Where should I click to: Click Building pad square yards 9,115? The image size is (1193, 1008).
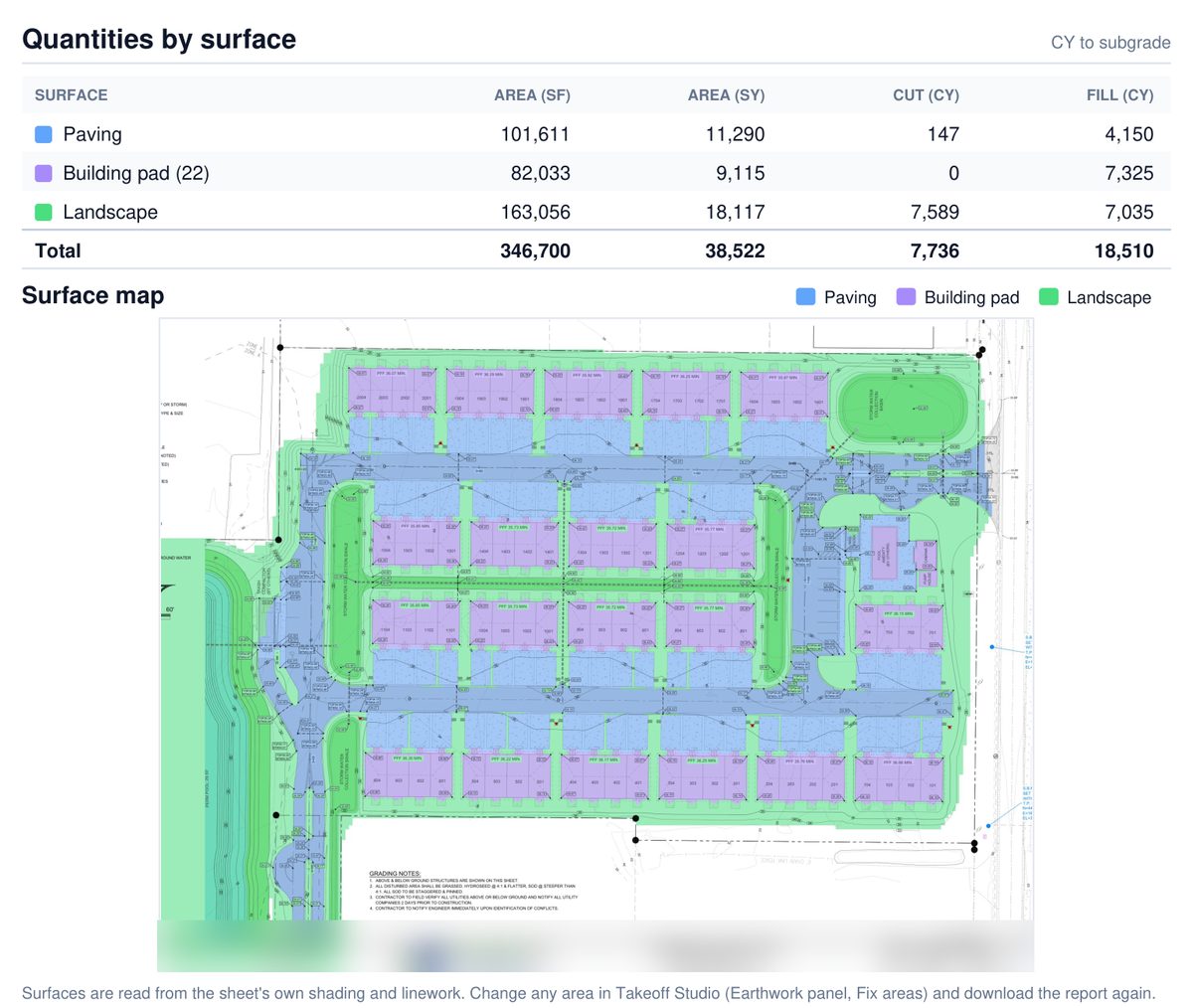tap(740, 173)
